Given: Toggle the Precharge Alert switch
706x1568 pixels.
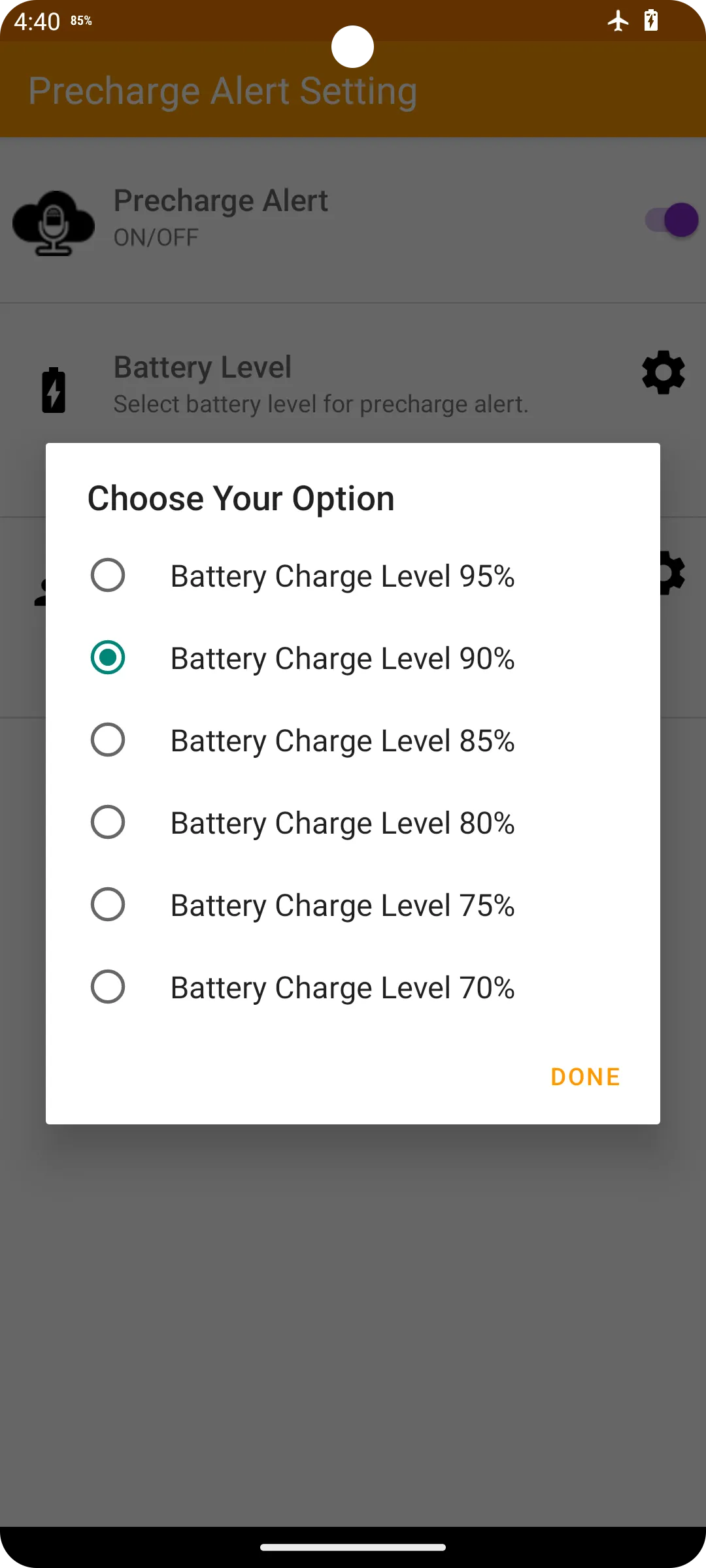Looking at the screenshot, I should [671, 220].
